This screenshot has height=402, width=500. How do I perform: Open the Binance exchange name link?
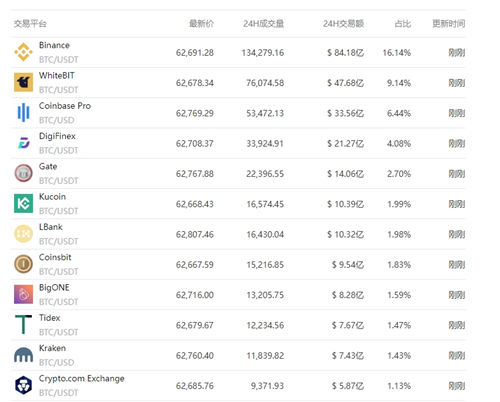point(54,45)
